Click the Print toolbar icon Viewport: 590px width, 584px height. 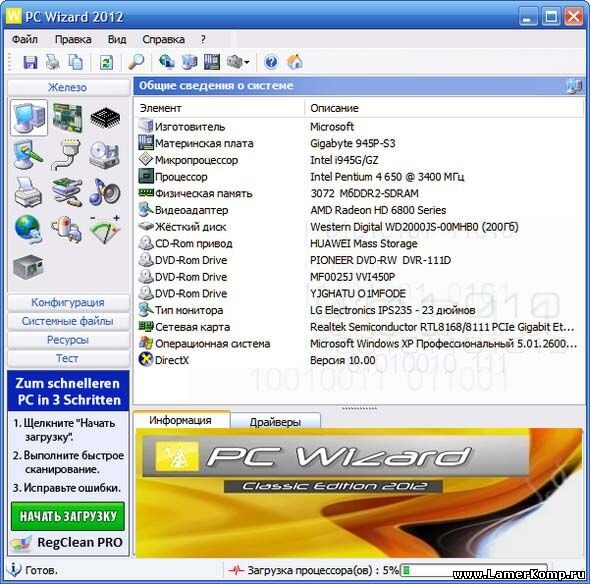53,62
